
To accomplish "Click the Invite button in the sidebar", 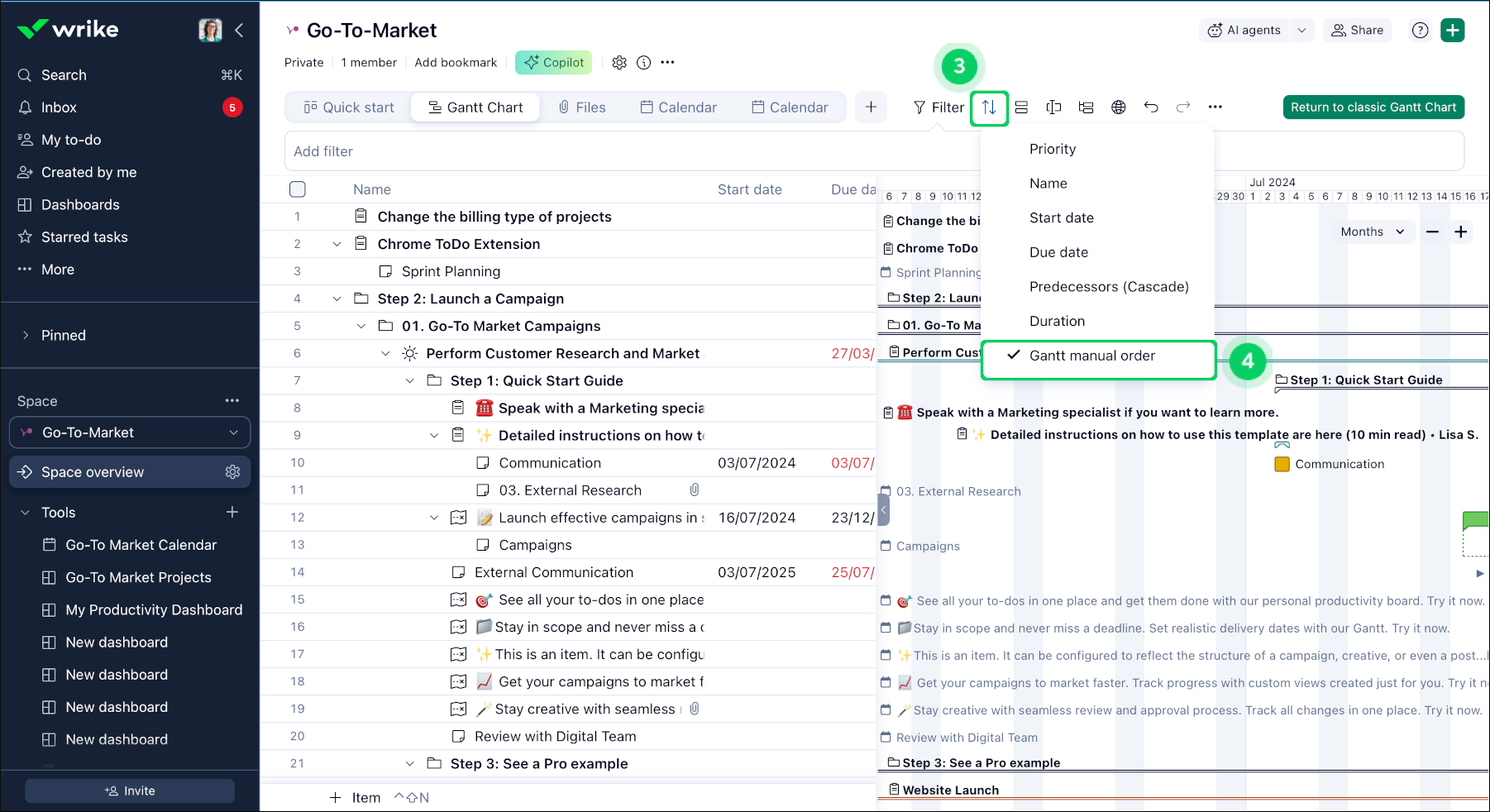I will click(x=129, y=790).
